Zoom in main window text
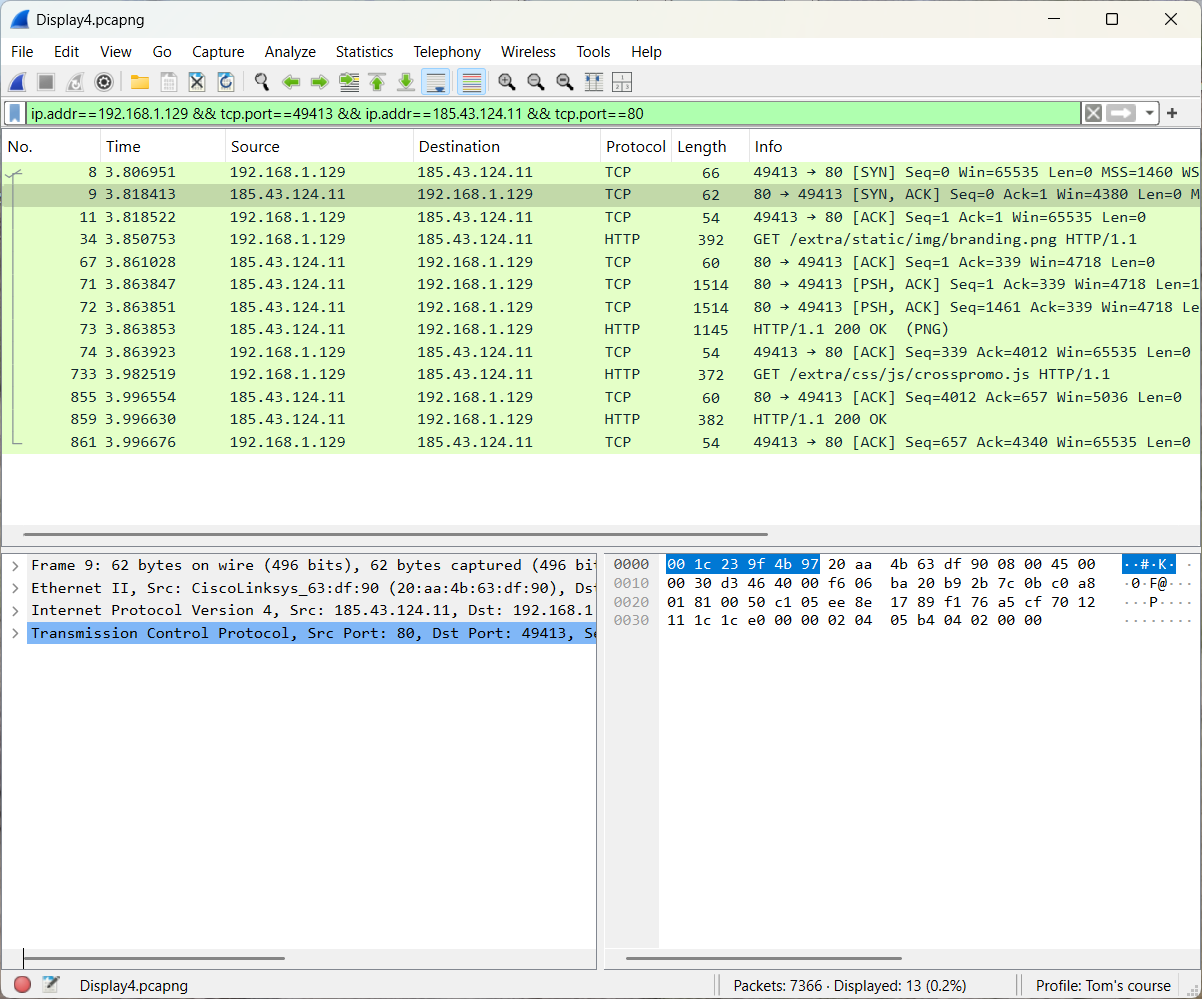The image size is (1202, 999). (507, 82)
